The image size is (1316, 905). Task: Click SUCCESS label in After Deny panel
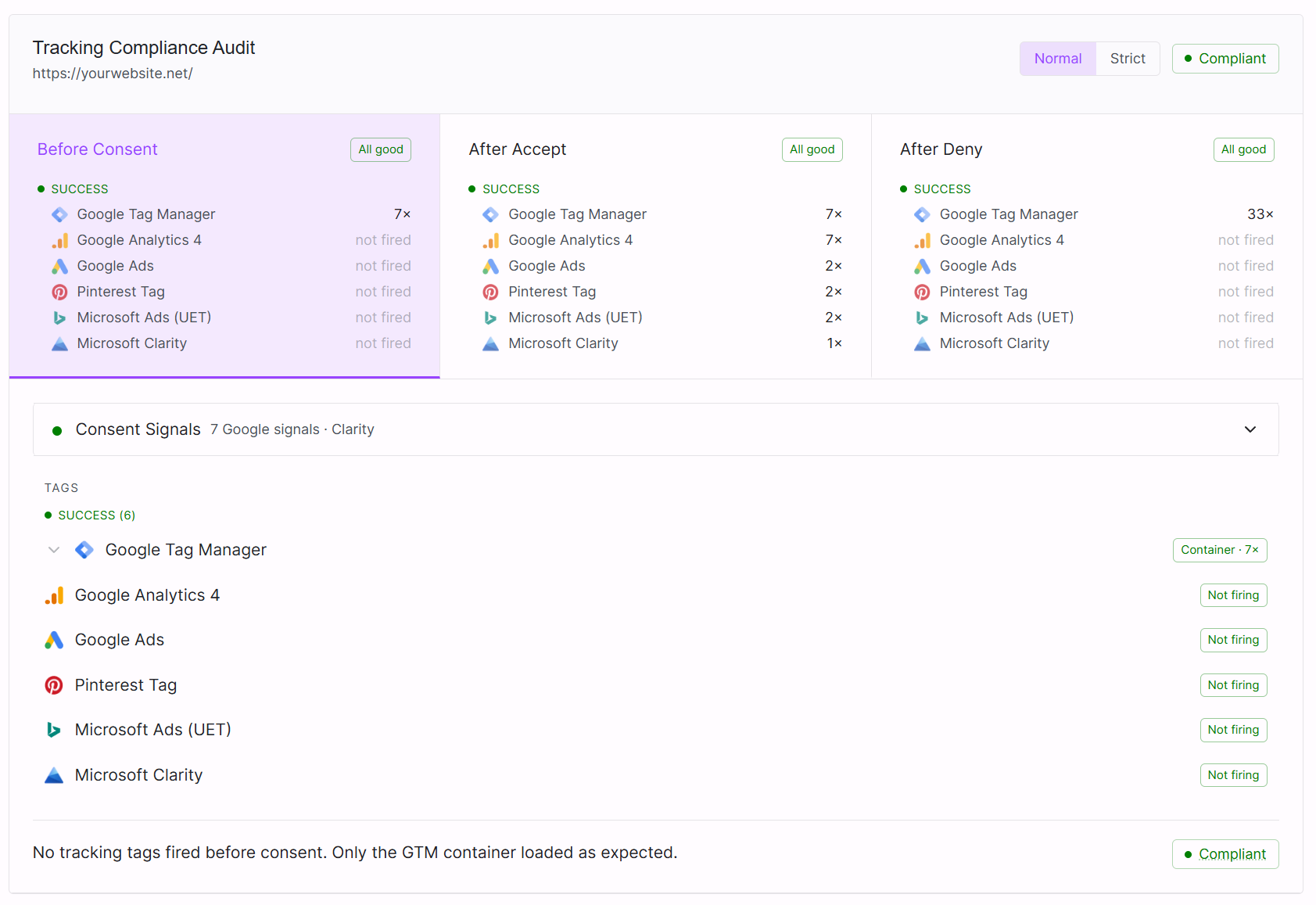tap(942, 189)
